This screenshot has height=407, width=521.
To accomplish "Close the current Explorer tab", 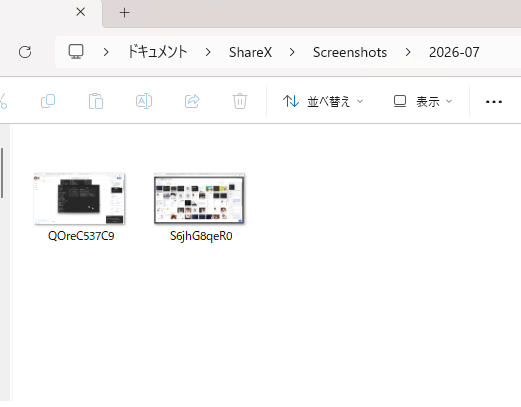I will tap(80, 12).
